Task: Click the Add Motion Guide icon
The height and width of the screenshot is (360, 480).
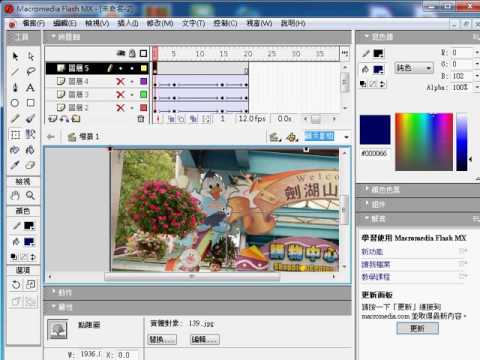Action: click(x=65, y=119)
